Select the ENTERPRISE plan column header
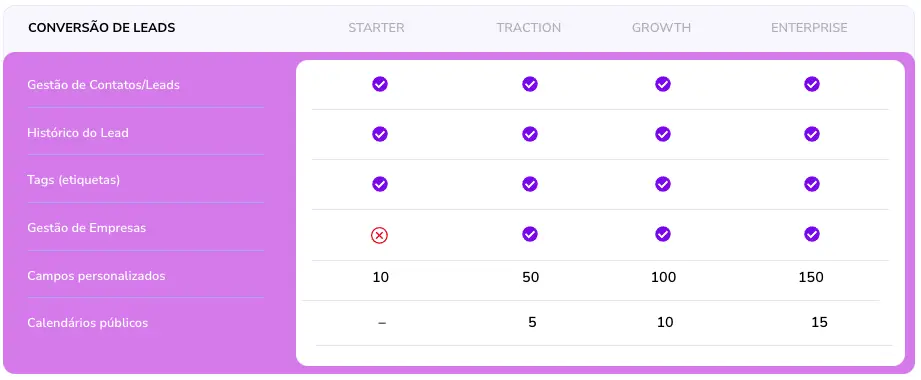The image size is (921, 380). point(809,28)
